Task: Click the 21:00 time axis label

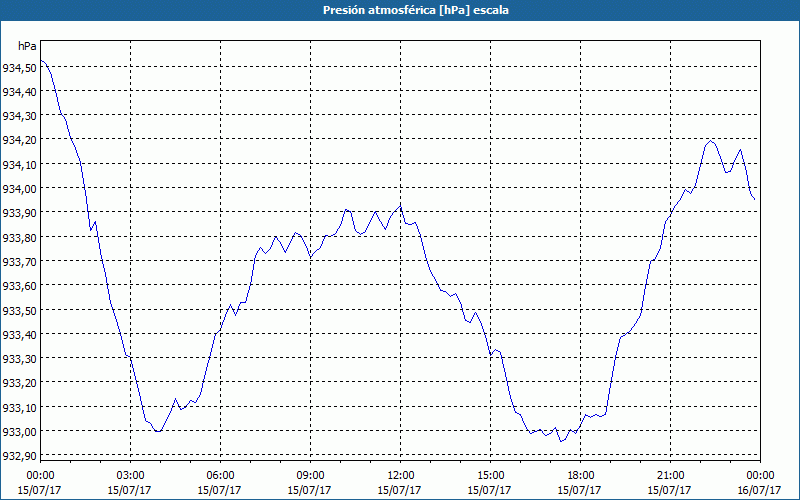Action: coord(670,476)
